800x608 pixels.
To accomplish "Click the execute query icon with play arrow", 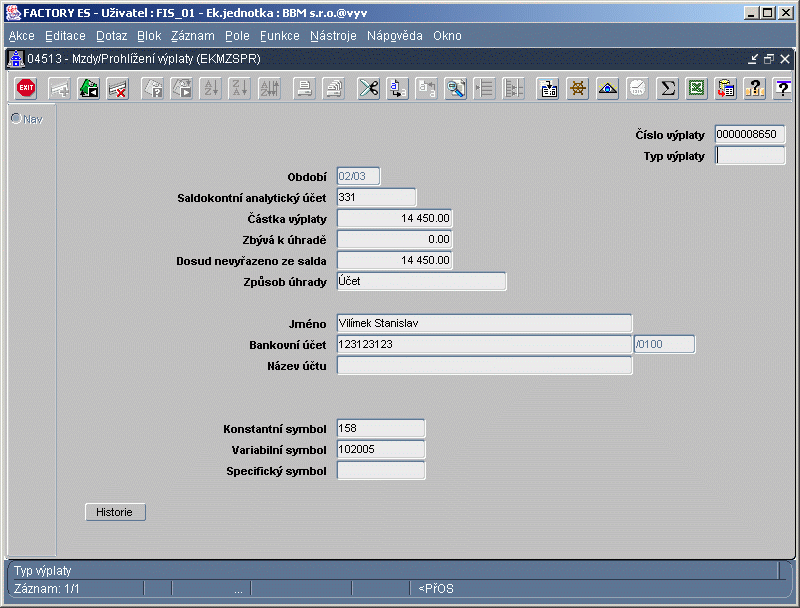I will click(182, 88).
